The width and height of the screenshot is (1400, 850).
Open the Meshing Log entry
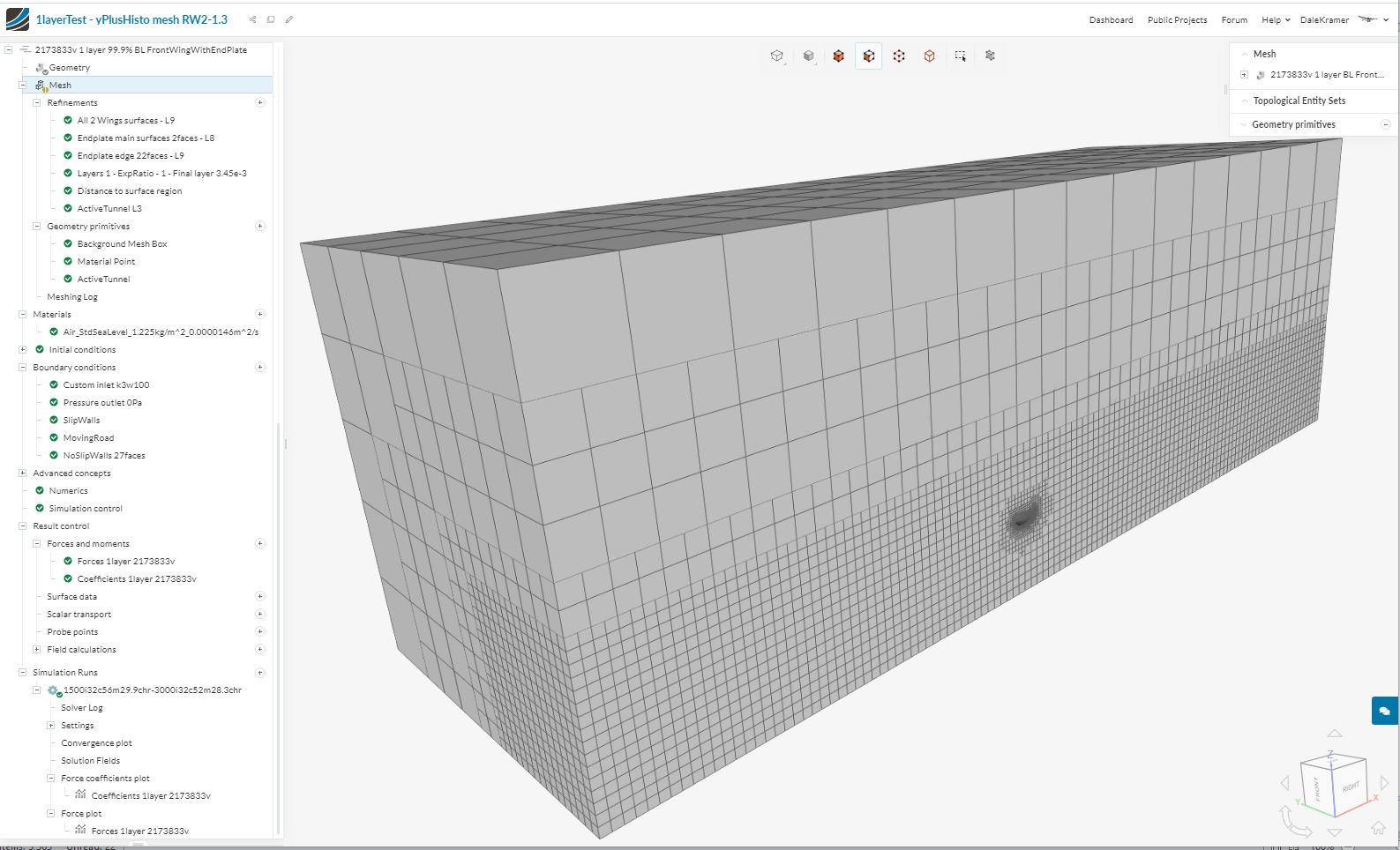point(72,297)
